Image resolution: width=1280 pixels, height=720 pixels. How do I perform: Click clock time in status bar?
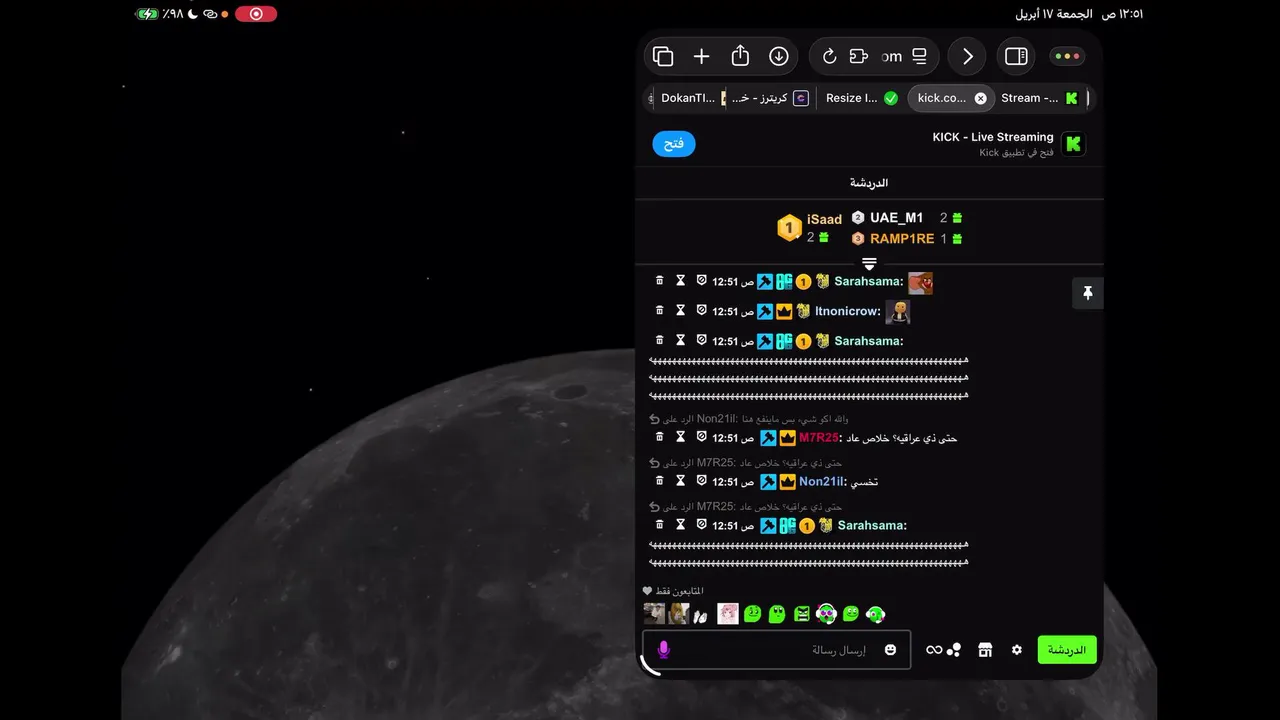point(1122,14)
